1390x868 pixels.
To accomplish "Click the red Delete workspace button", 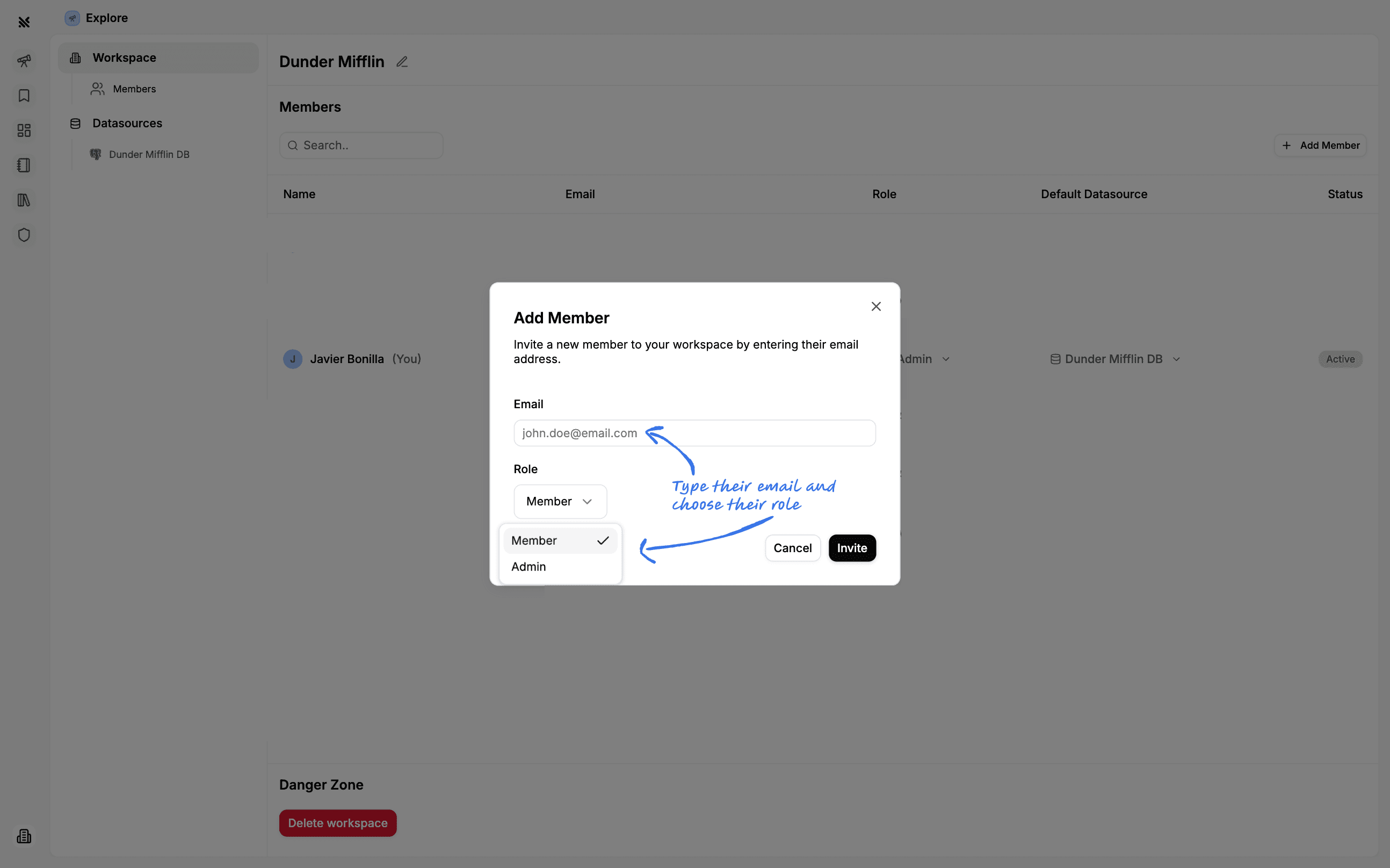I will [337, 823].
